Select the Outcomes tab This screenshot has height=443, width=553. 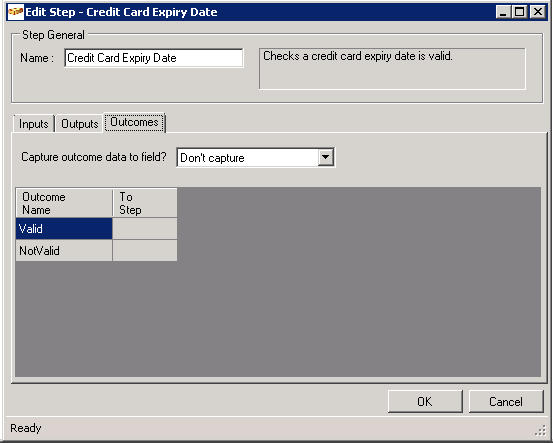tap(134, 122)
